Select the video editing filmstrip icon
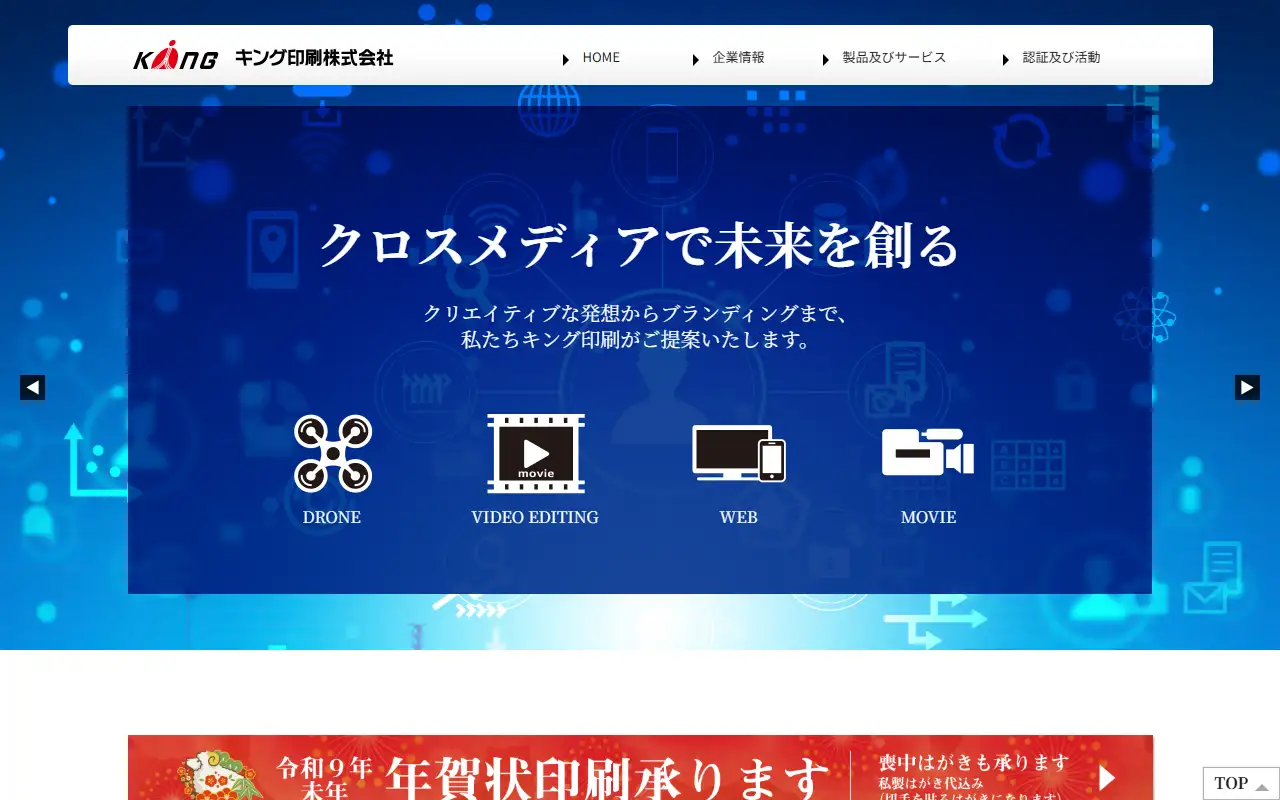Viewport: 1280px width, 800px height. pyautogui.click(x=536, y=454)
